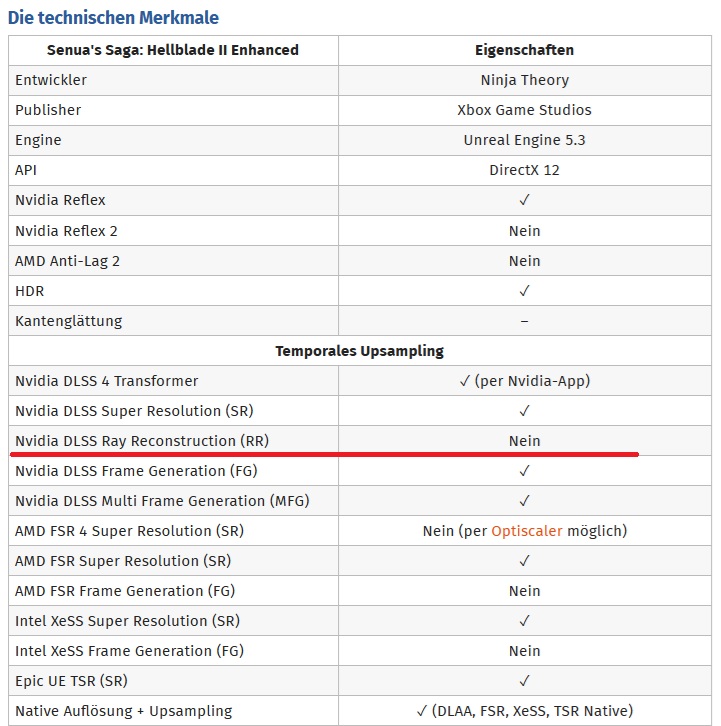721x726 pixels.
Task: Click the Intel XeSS Super Resolution checkmark
Action: [x=524, y=621]
